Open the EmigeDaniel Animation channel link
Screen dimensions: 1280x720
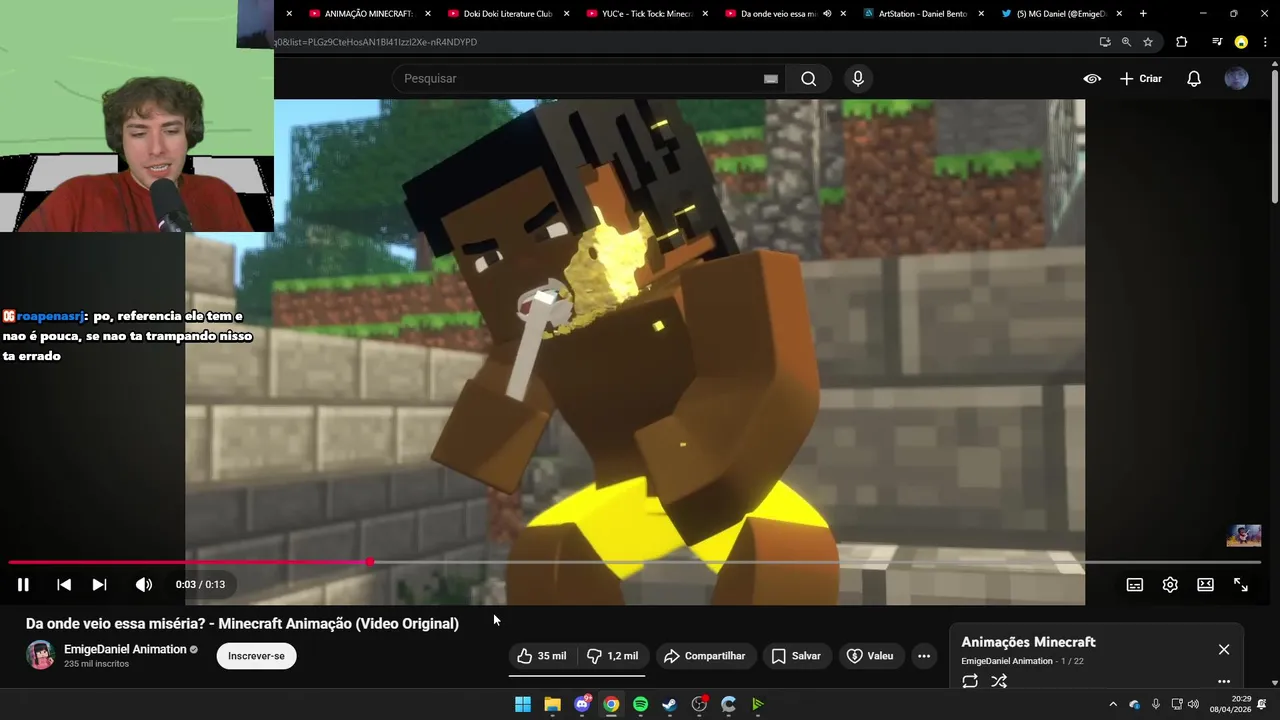point(125,649)
